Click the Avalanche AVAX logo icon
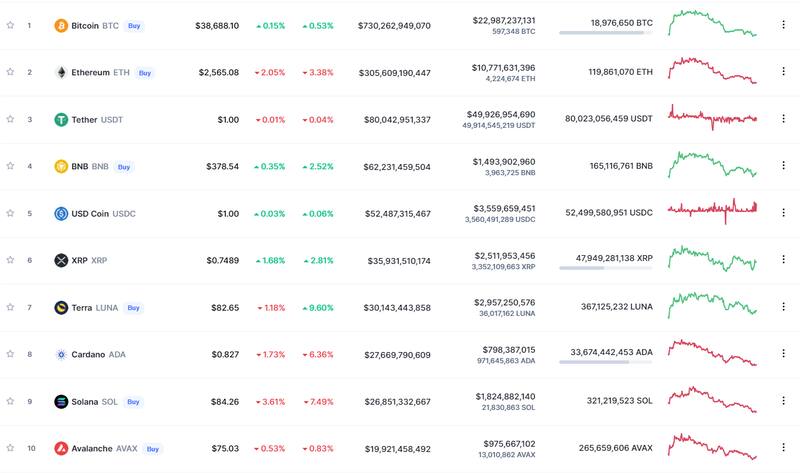Image resolution: width=800 pixels, height=473 pixels. (x=61, y=448)
